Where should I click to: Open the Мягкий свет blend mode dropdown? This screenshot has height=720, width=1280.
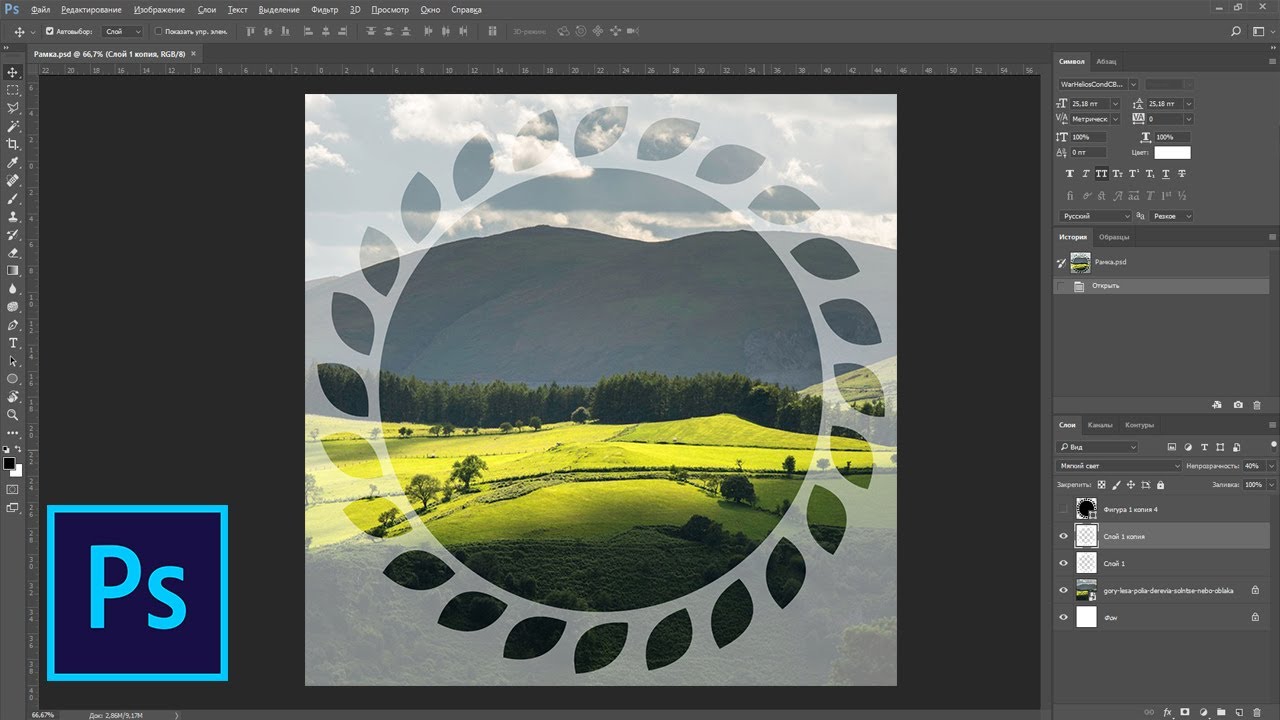(x=1120, y=466)
